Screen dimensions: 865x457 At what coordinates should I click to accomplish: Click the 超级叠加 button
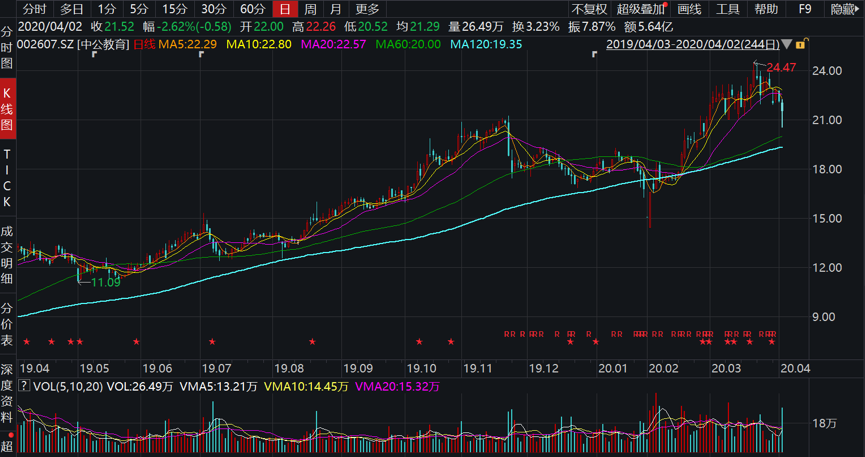pyautogui.click(x=640, y=9)
